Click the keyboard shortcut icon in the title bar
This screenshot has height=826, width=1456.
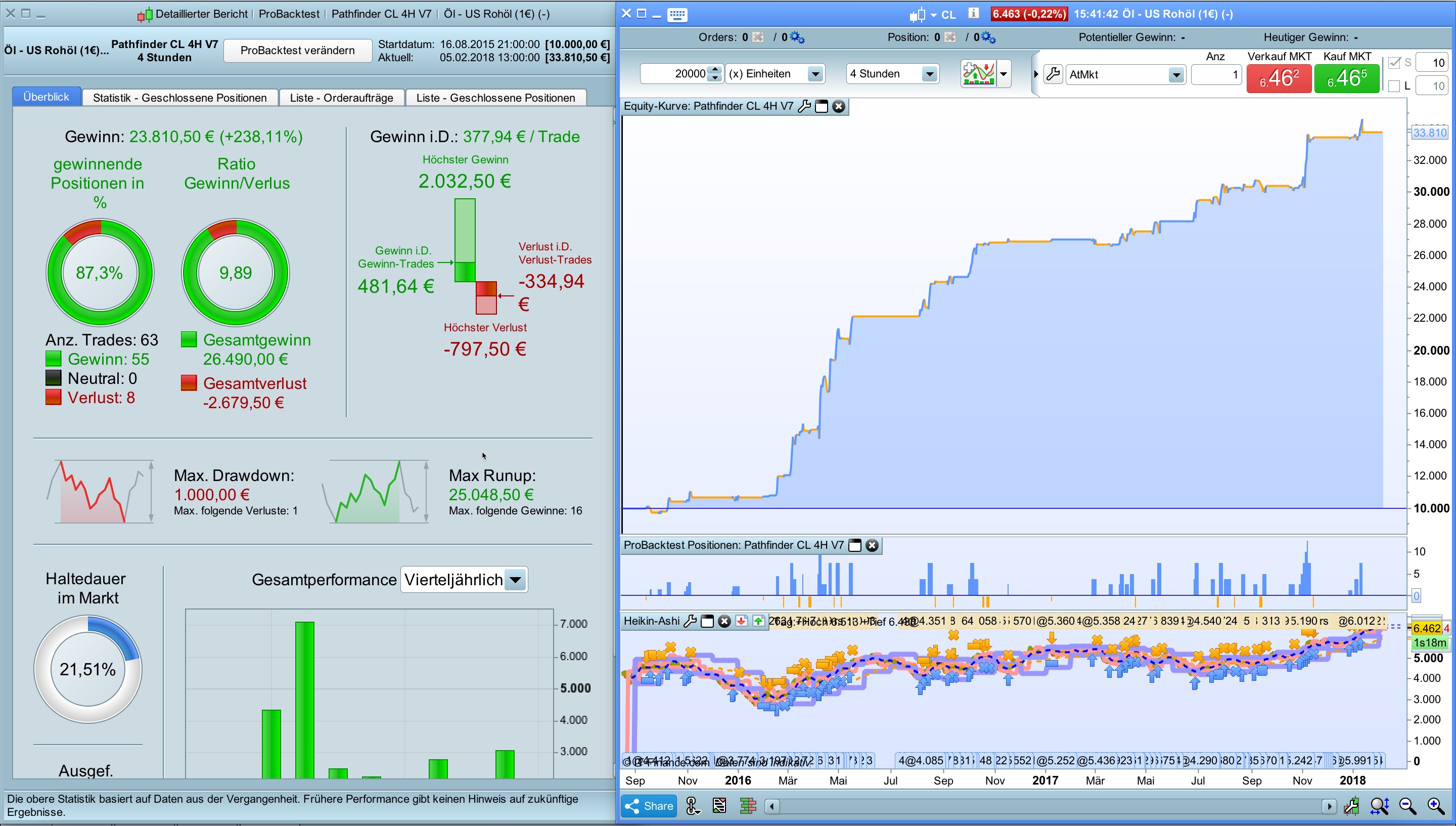pyautogui.click(x=677, y=14)
